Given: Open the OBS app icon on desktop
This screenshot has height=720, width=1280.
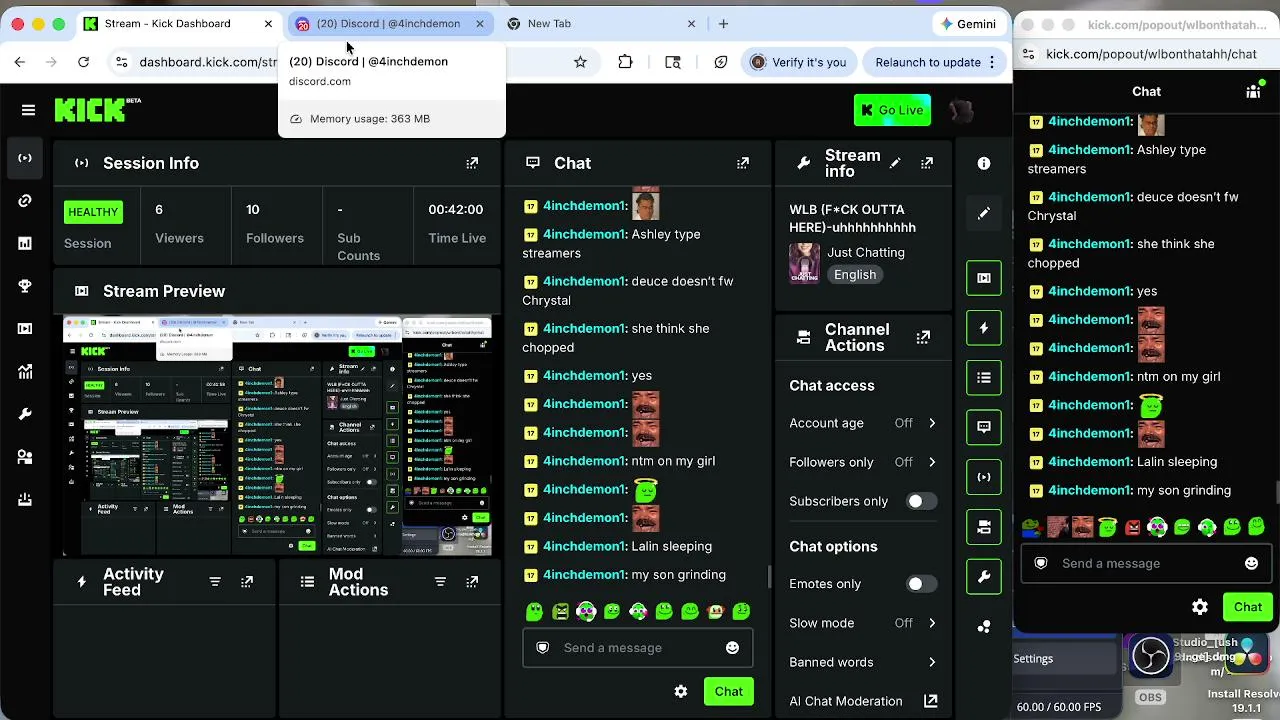Looking at the screenshot, I should 1150,657.
